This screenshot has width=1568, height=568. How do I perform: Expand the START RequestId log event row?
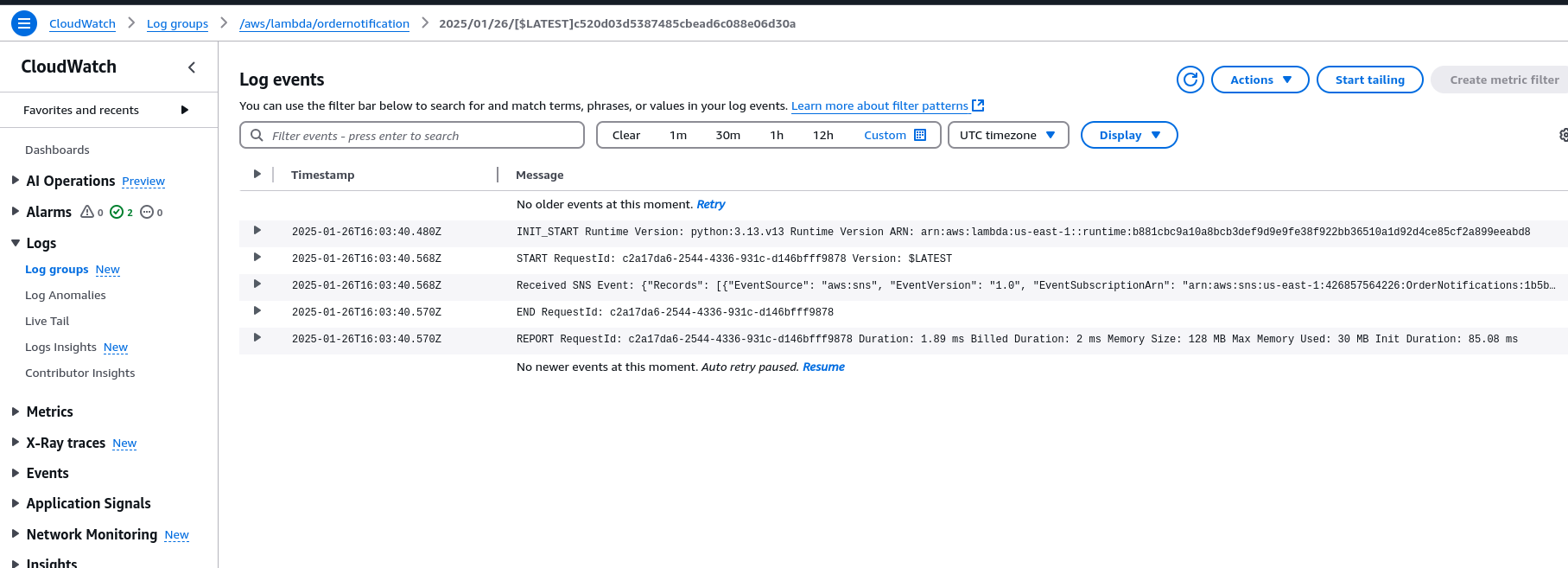(257, 257)
